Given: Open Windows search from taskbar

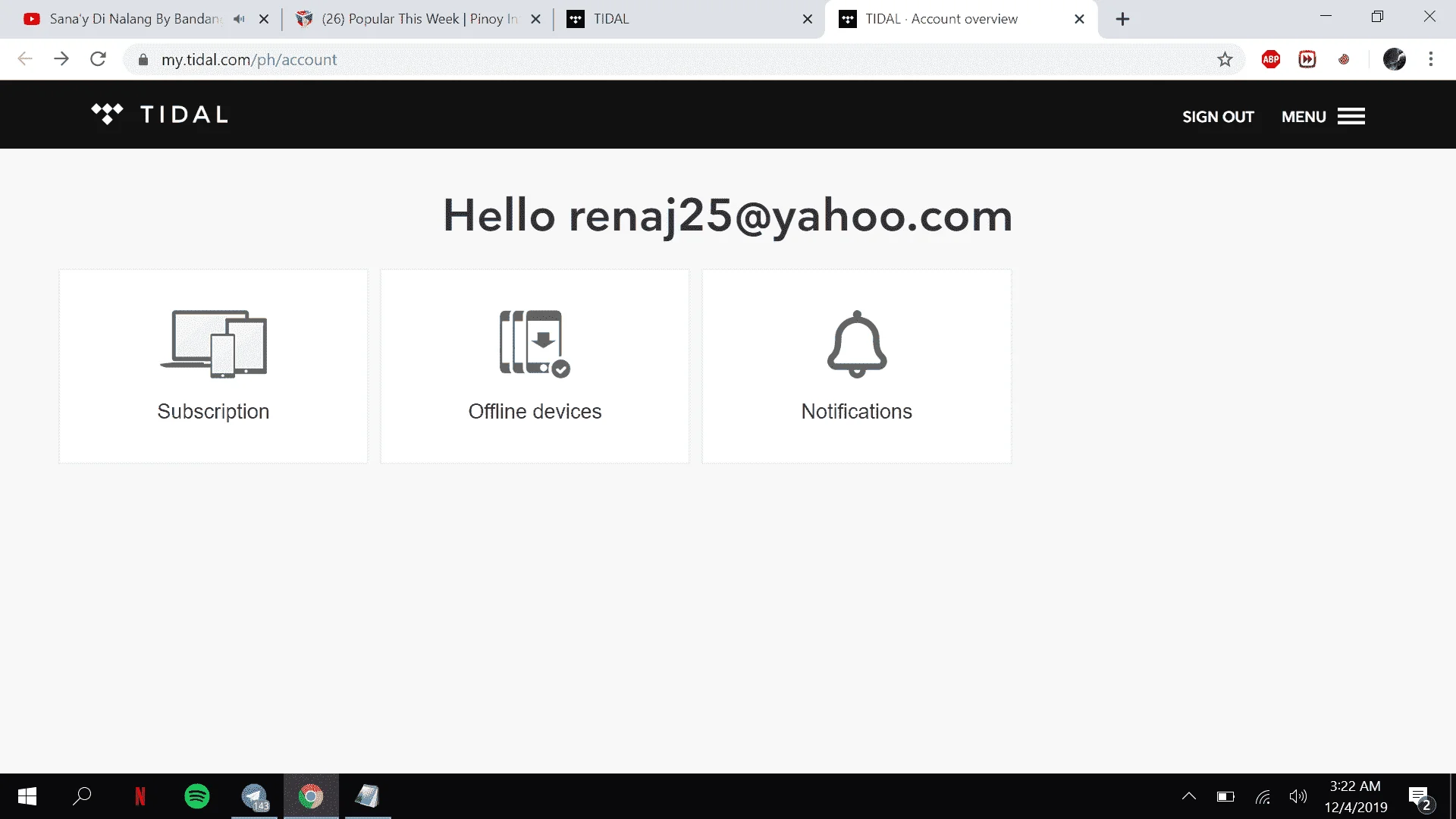Looking at the screenshot, I should point(82,796).
